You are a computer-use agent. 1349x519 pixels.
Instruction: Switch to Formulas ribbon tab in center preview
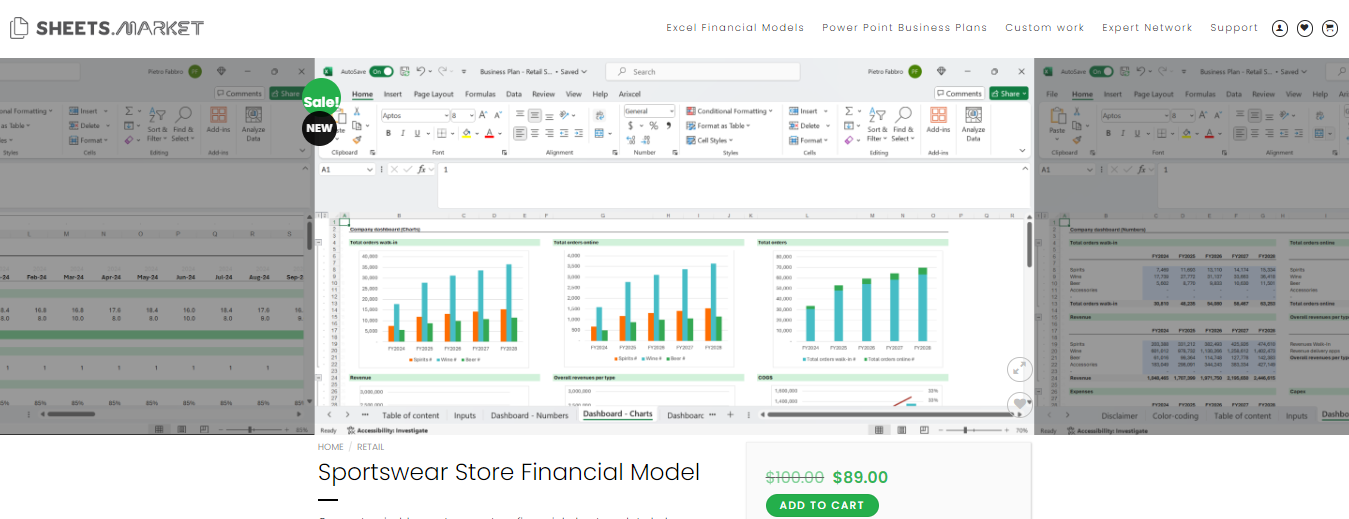[x=480, y=94]
